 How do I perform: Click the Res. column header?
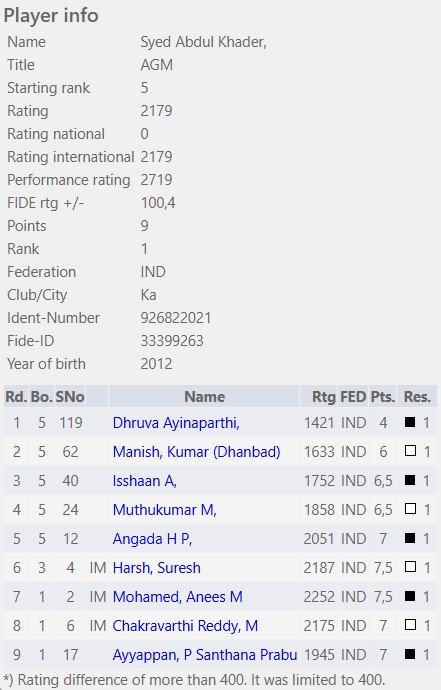click(417, 397)
